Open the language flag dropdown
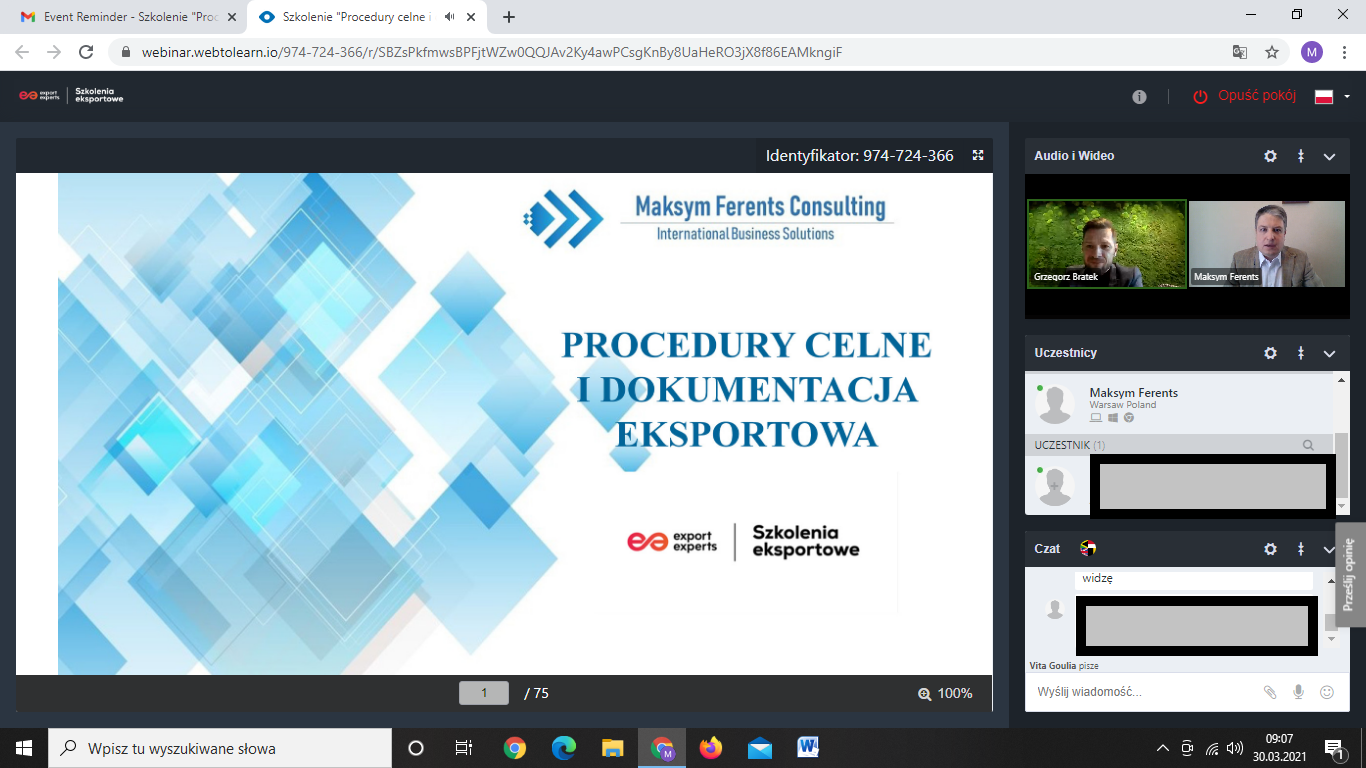Screen dimensions: 1366x768 (1332, 97)
